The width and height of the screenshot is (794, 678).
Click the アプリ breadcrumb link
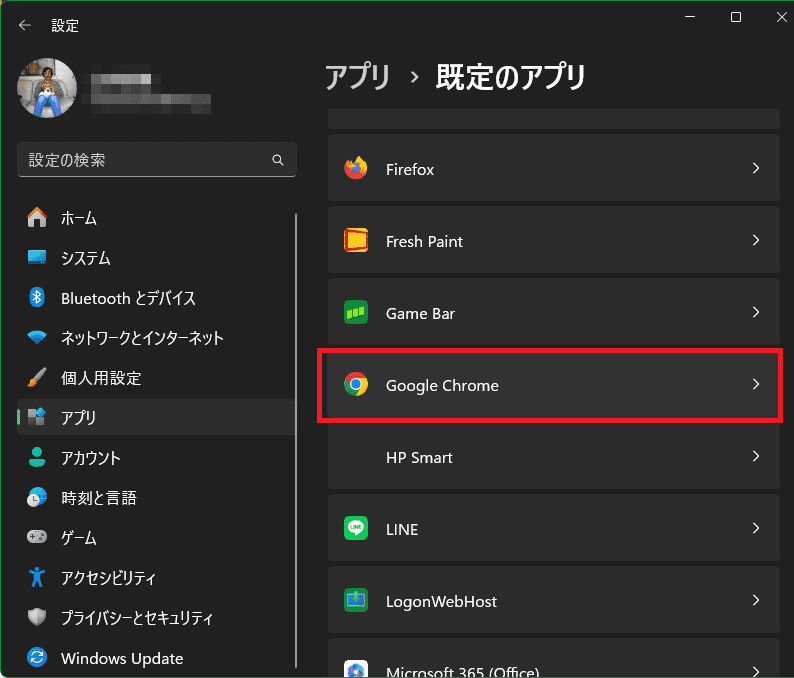pyautogui.click(x=357, y=77)
